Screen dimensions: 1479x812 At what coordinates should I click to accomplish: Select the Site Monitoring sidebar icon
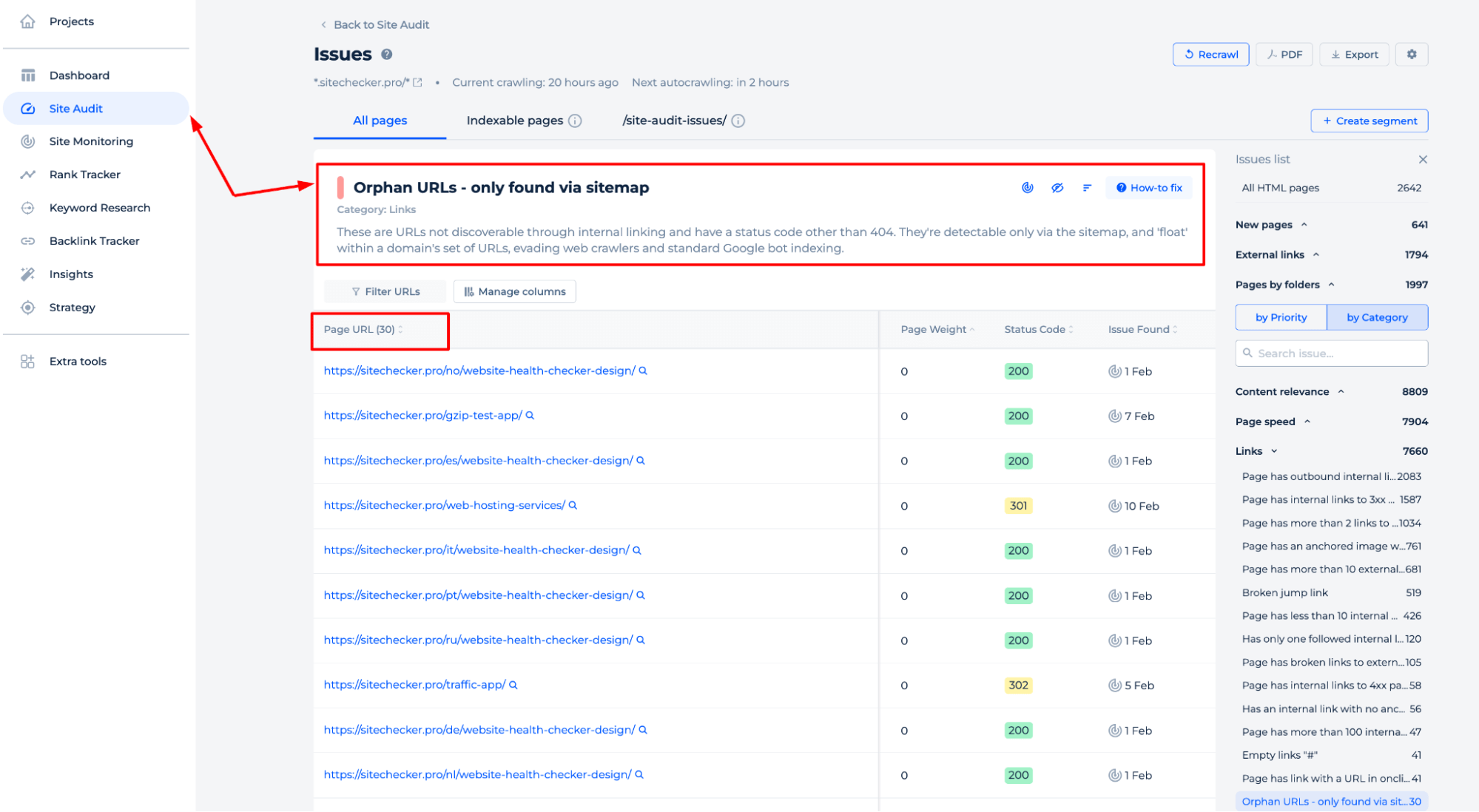pyautogui.click(x=28, y=141)
